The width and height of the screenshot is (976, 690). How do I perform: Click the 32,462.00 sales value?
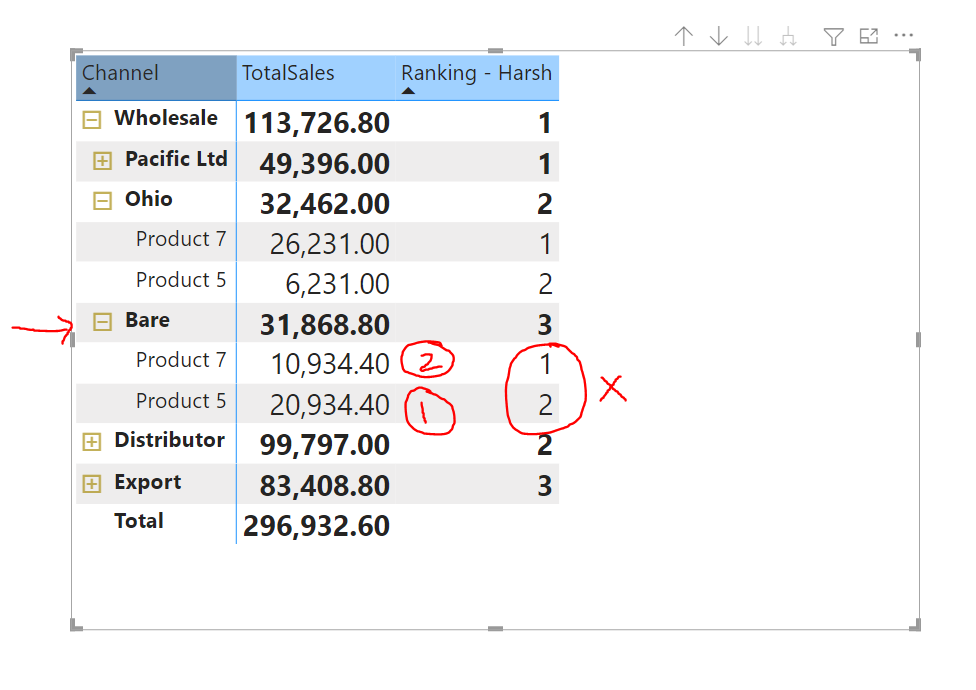point(325,204)
